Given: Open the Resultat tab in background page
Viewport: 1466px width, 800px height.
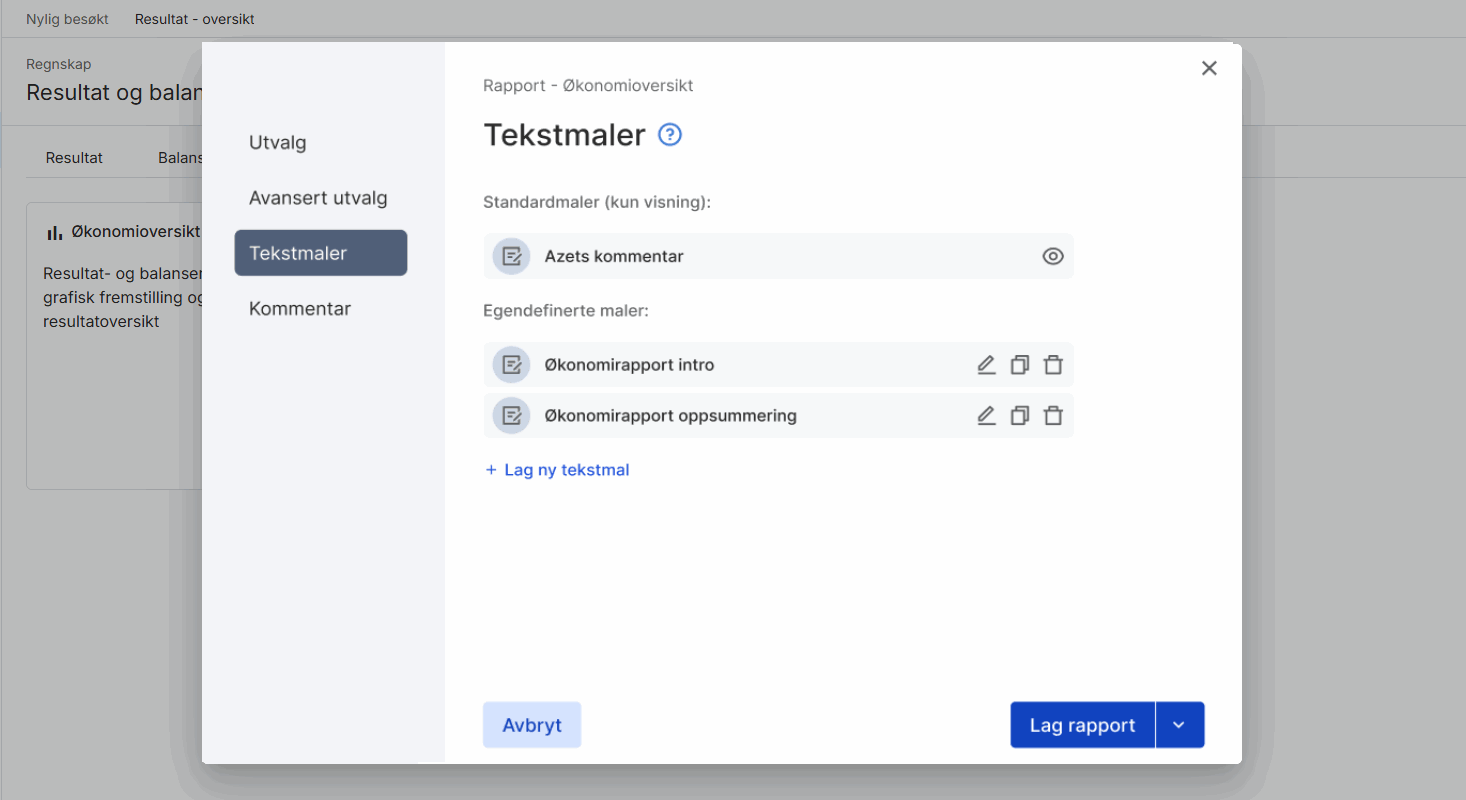Looking at the screenshot, I should (x=74, y=157).
